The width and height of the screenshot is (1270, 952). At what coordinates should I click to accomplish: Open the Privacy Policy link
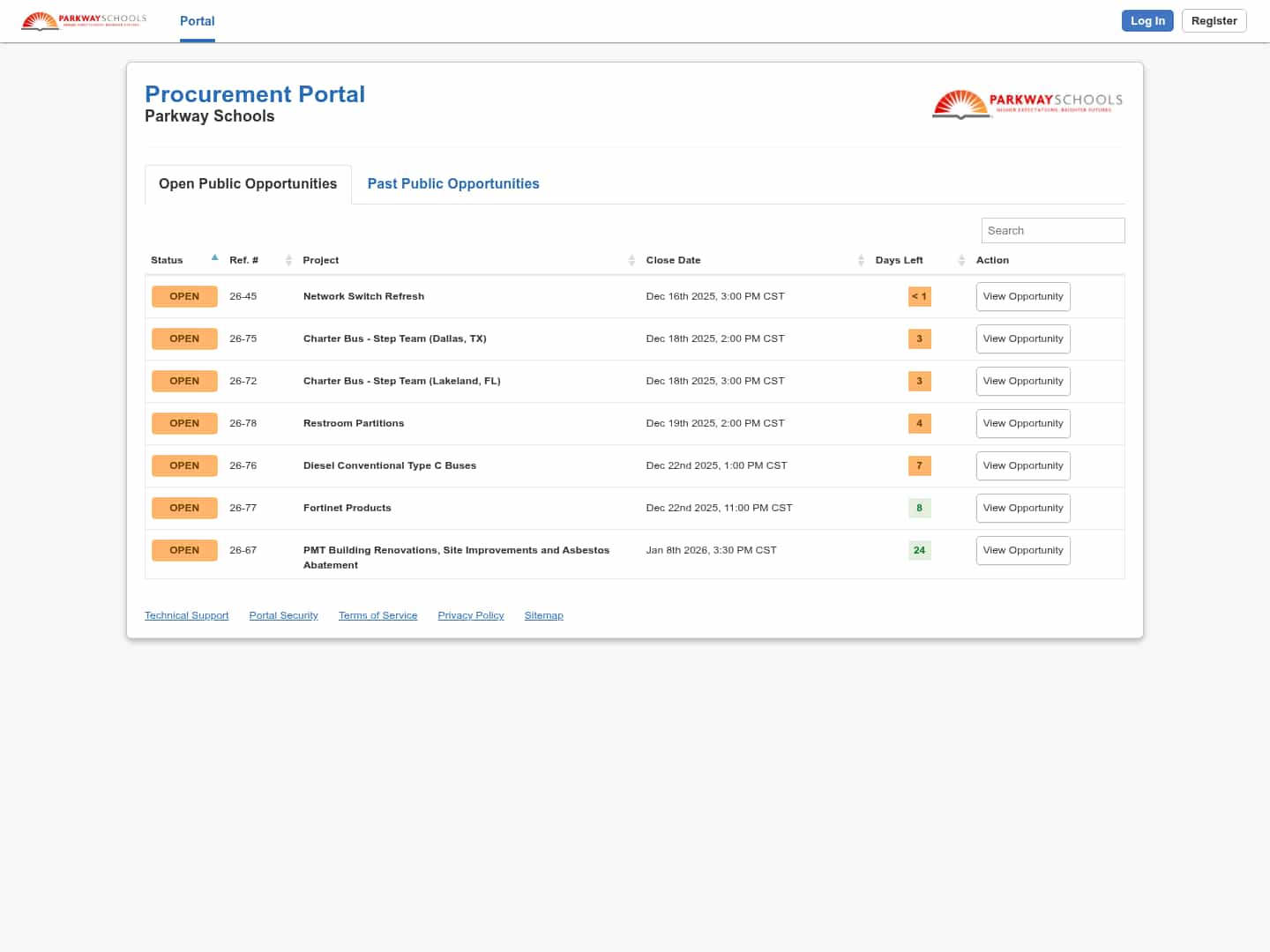coord(470,615)
